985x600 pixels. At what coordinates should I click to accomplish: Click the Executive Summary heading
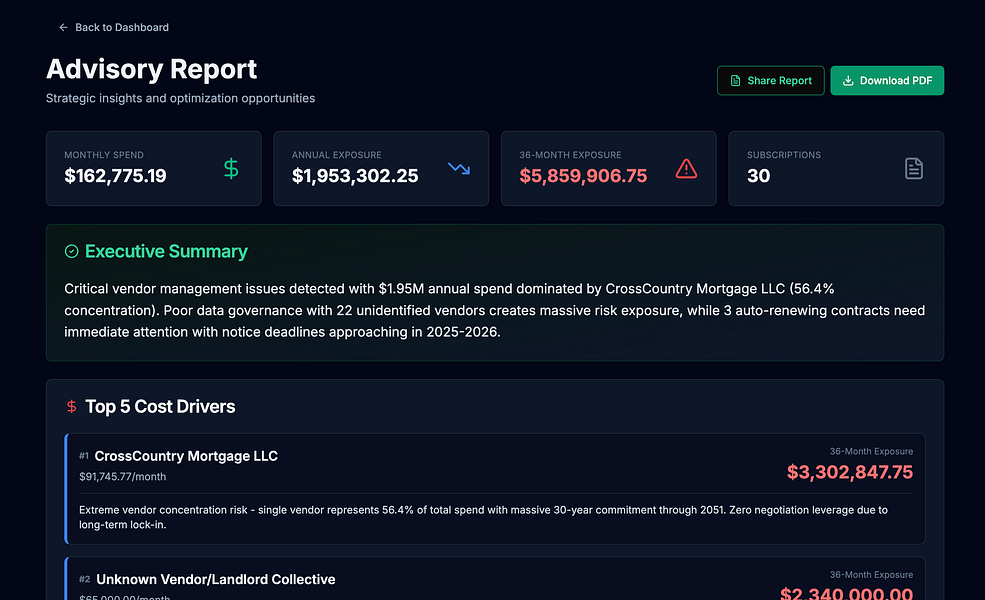click(x=166, y=251)
